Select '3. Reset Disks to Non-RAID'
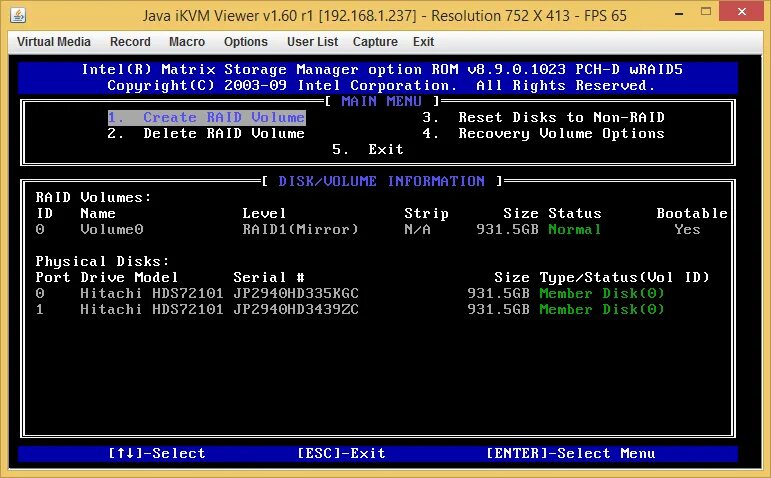The image size is (771, 478). [543, 118]
